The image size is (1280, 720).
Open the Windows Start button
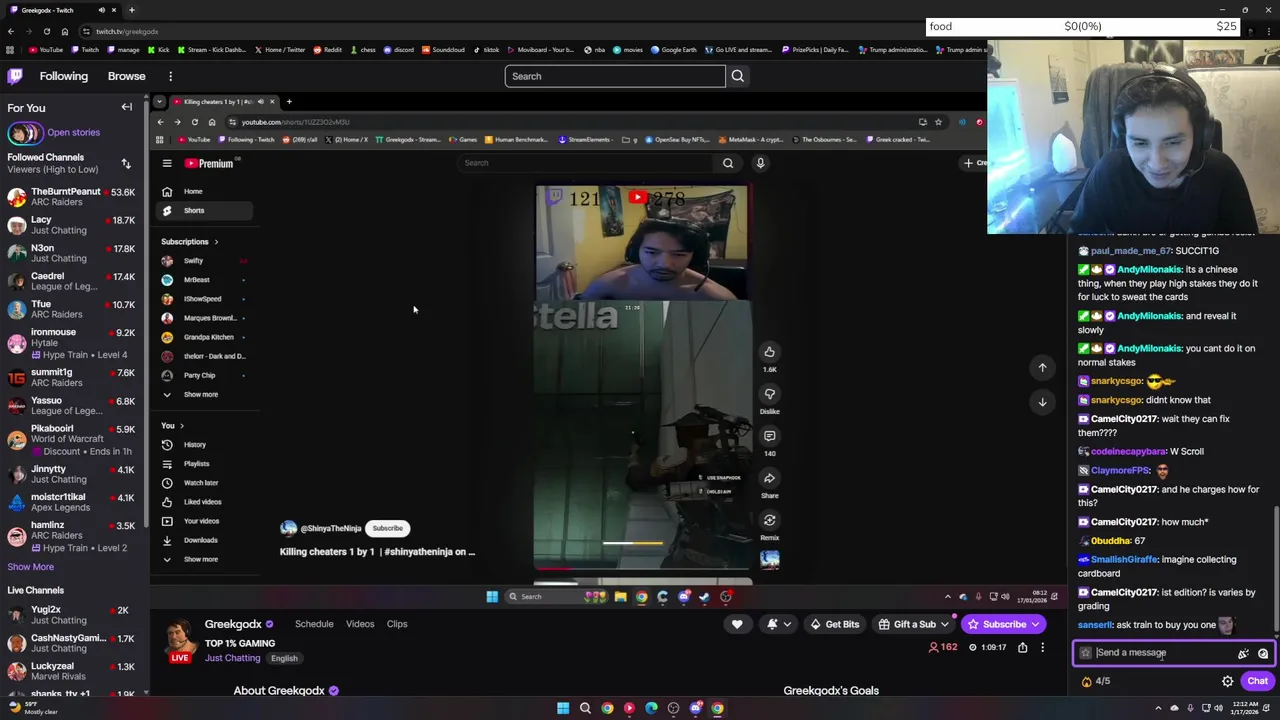click(x=563, y=708)
